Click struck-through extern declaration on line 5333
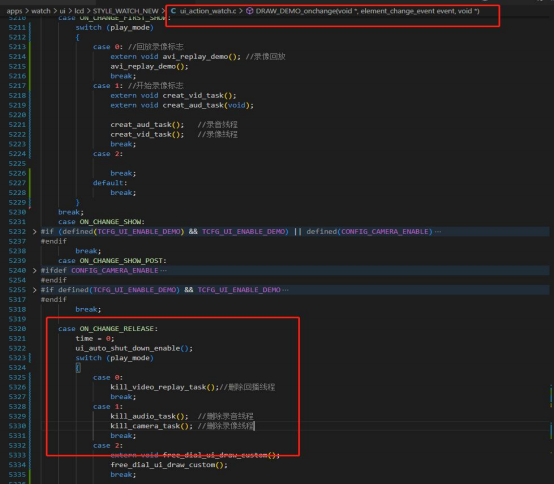 (195, 455)
